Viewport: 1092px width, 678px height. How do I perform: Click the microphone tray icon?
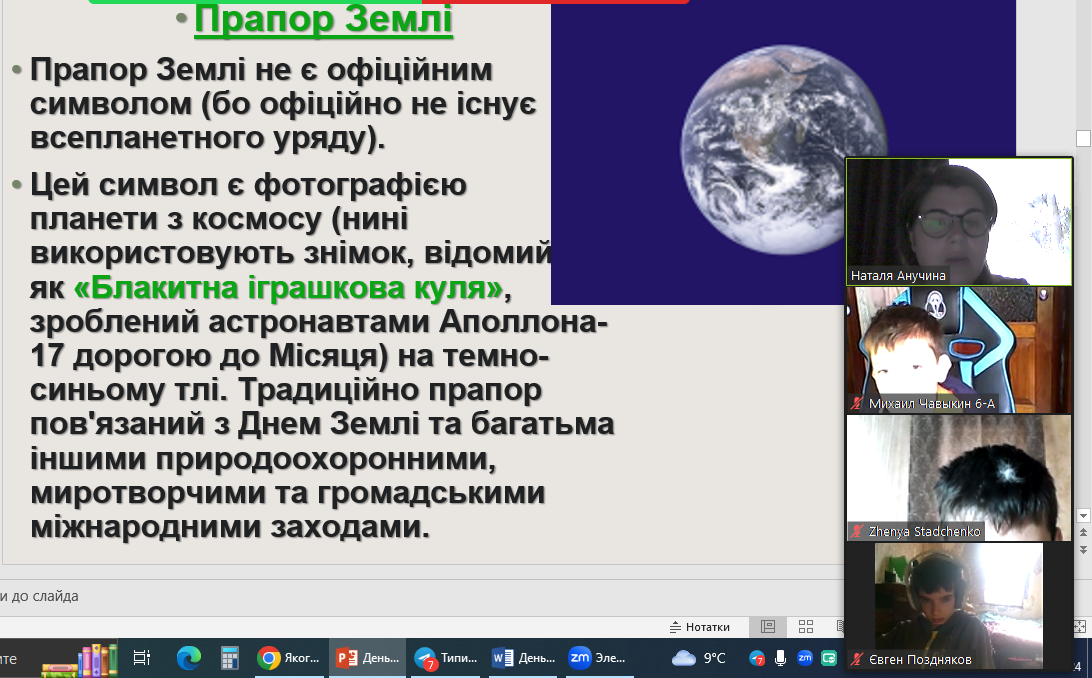[x=781, y=658]
